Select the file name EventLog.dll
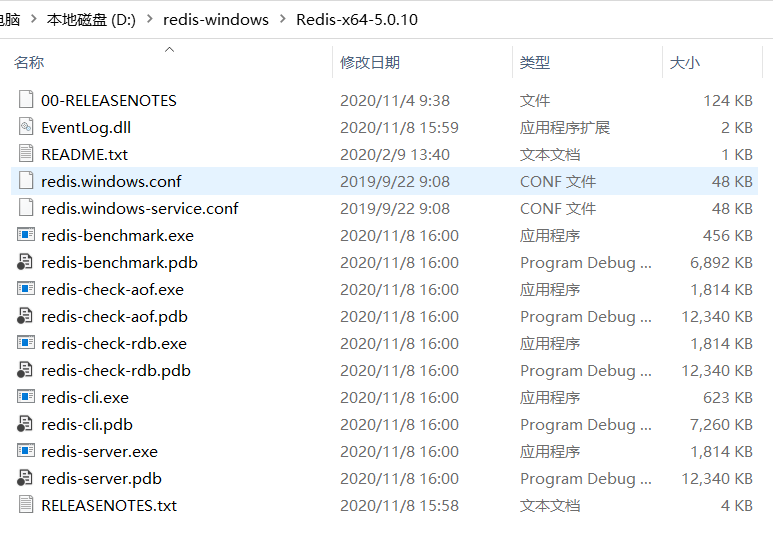The image size is (773, 535). pyautogui.click(x=86, y=128)
